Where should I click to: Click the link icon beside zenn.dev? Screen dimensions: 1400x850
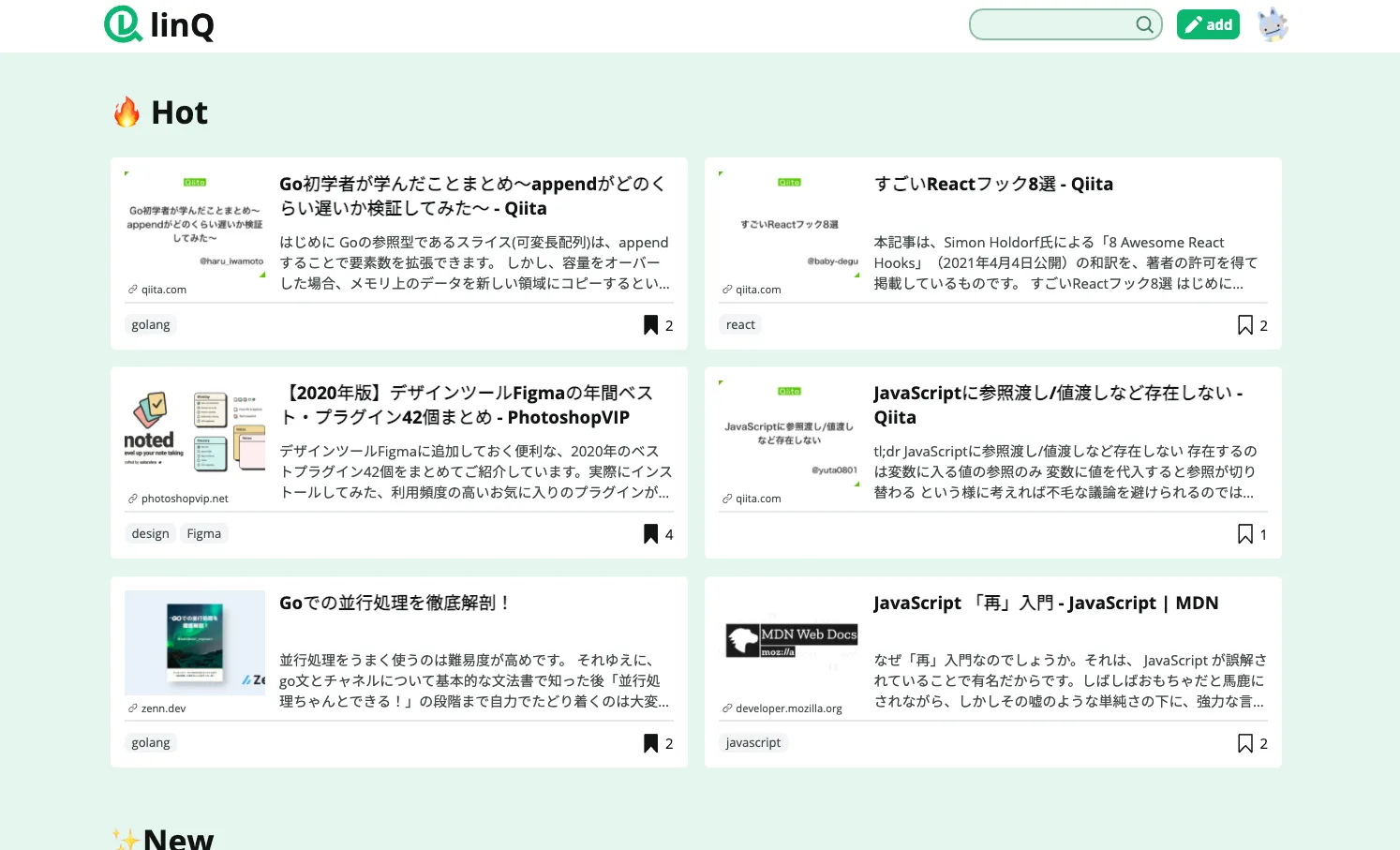[131, 708]
